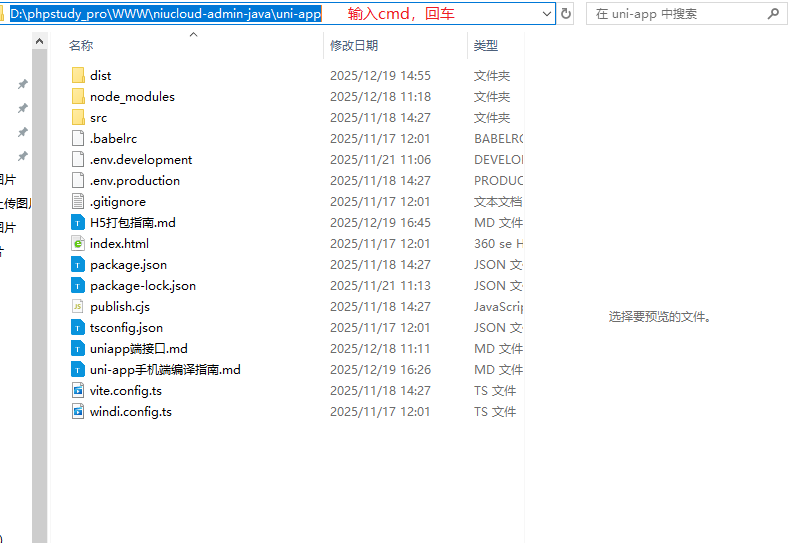Click the BABELRC type of .babelrc
This screenshot has width=801, height=543.
click(x=498, y=138)
